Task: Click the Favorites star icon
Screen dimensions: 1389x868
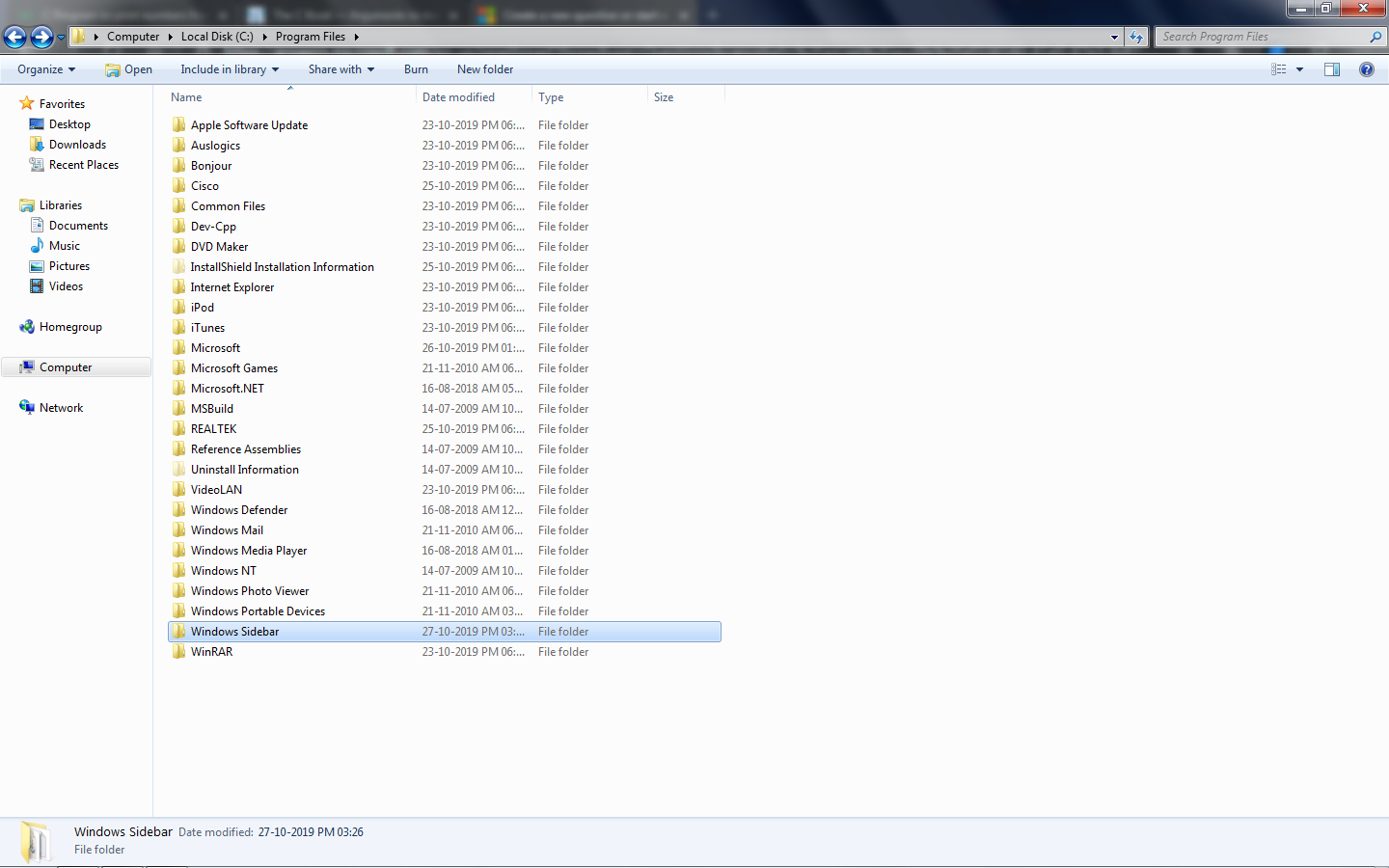Action: pos(27,103)
